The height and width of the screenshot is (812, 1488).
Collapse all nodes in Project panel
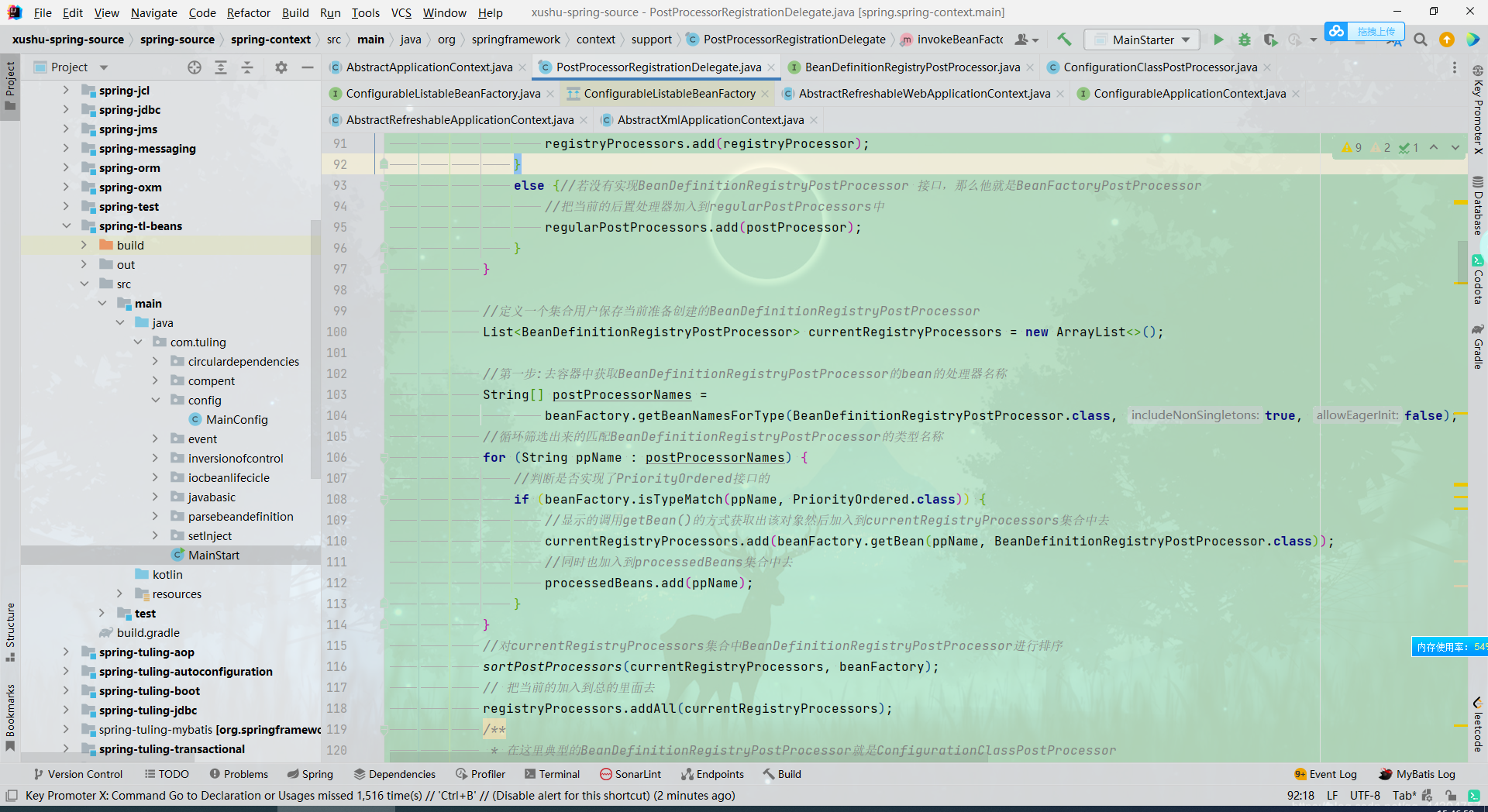point(247,67)
